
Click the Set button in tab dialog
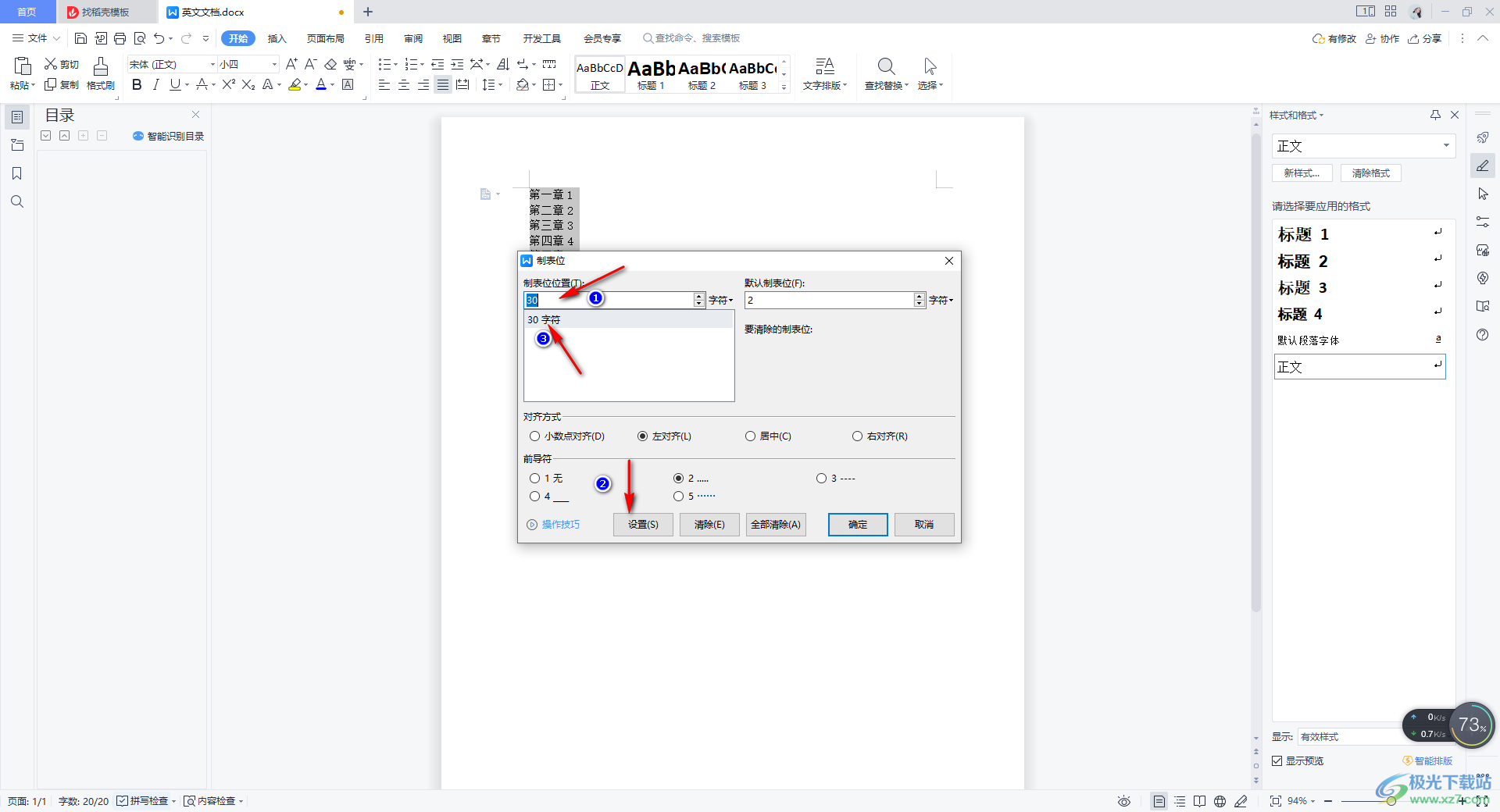click(x=643, y=525)
